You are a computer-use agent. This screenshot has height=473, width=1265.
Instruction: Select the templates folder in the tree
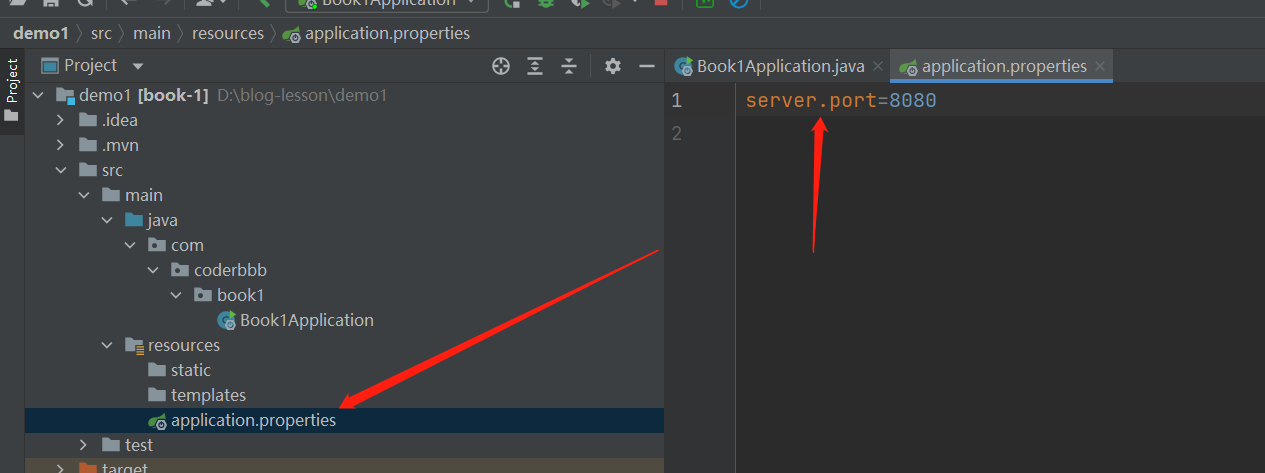(x=208, y=395)
